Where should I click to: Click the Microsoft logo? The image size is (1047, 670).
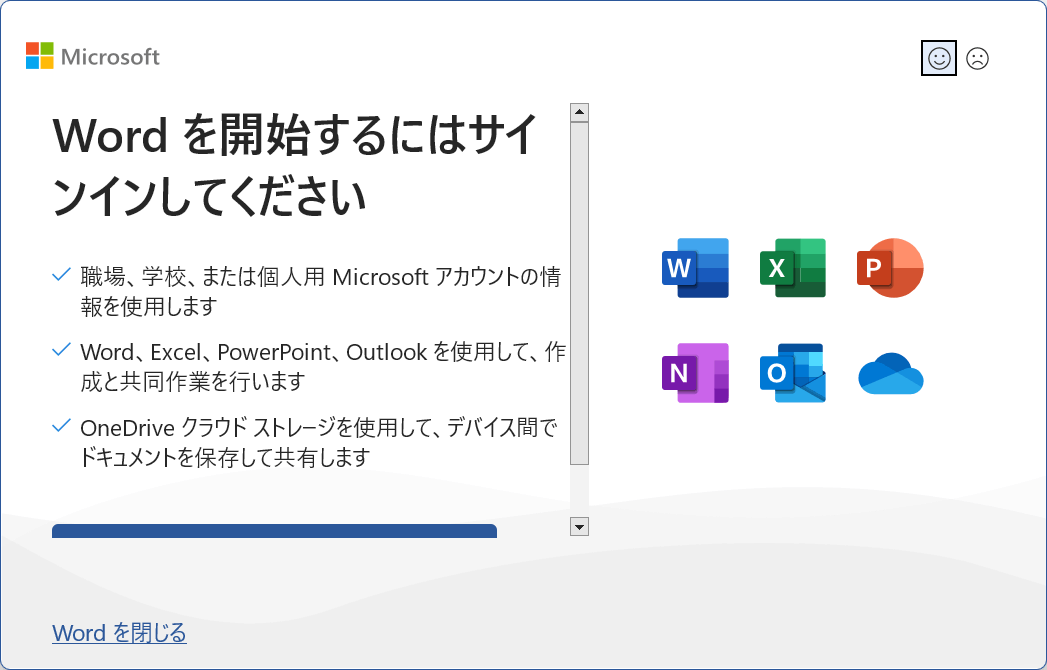(93, 56)
